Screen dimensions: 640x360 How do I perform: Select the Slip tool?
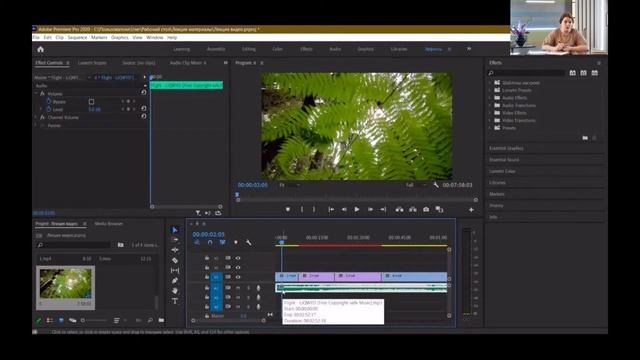(175, 270)
